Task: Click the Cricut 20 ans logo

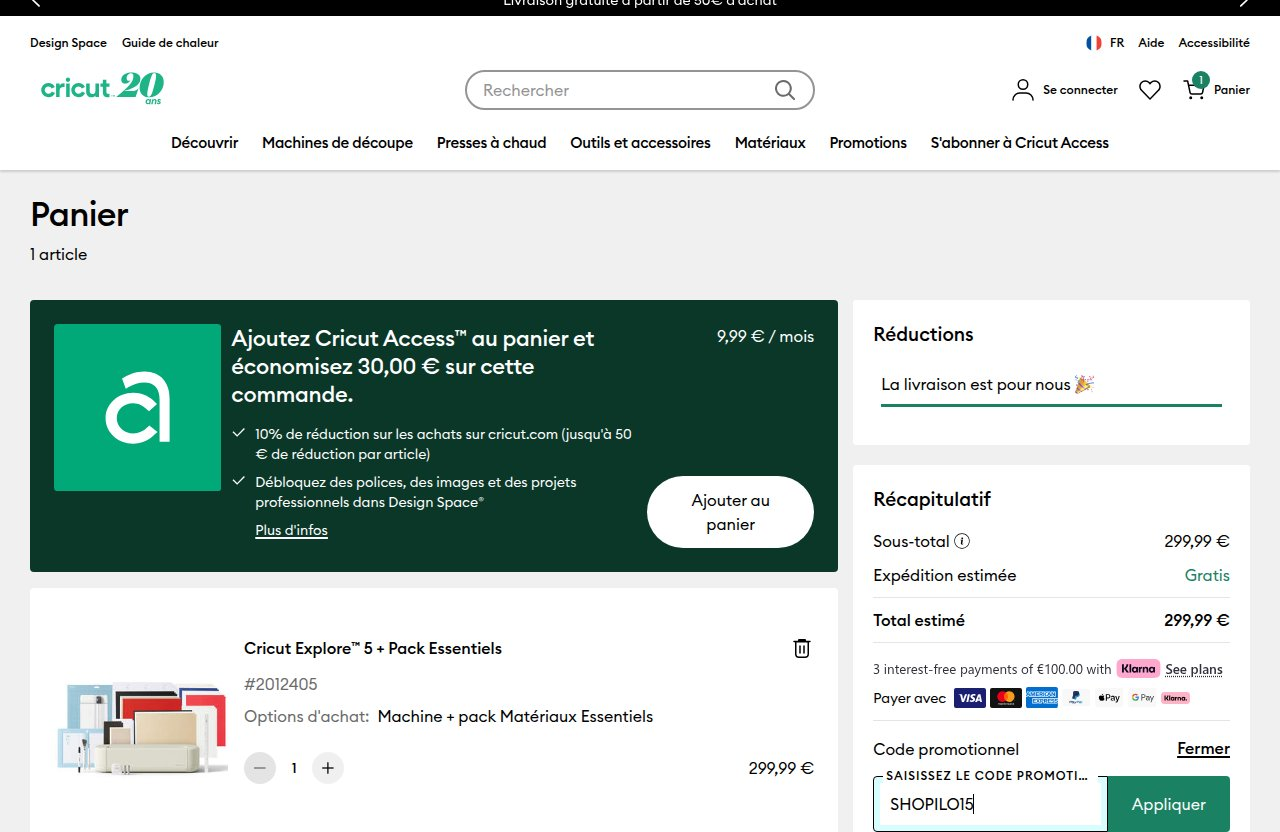Action: point(101,89)
